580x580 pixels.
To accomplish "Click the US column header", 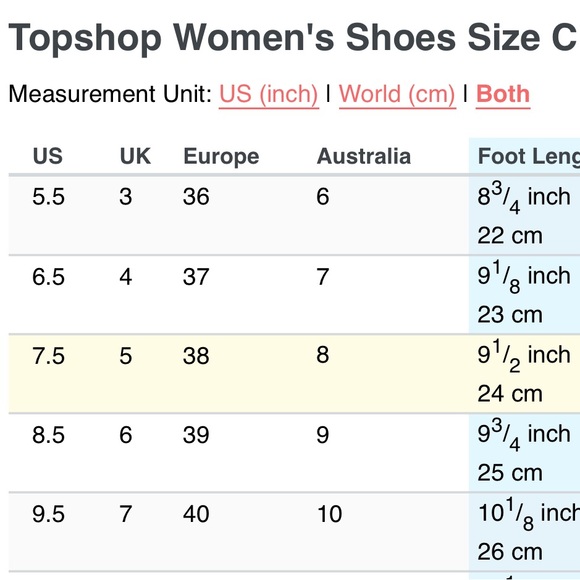I will [x=48, y=156].
